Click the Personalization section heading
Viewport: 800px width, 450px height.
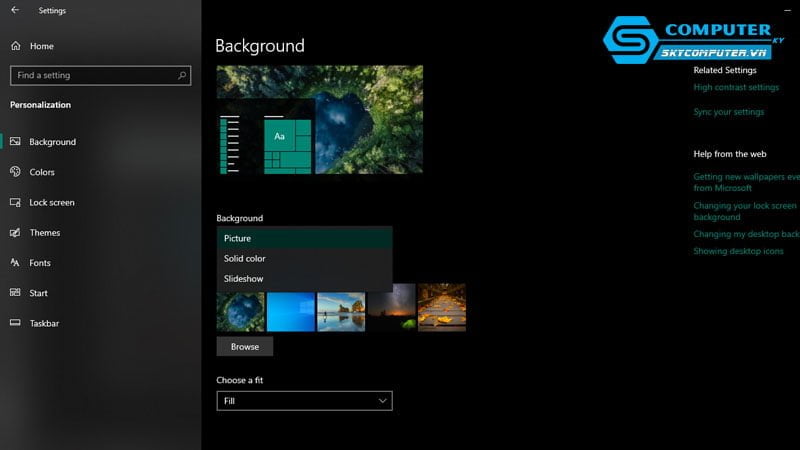pos(40,105)
